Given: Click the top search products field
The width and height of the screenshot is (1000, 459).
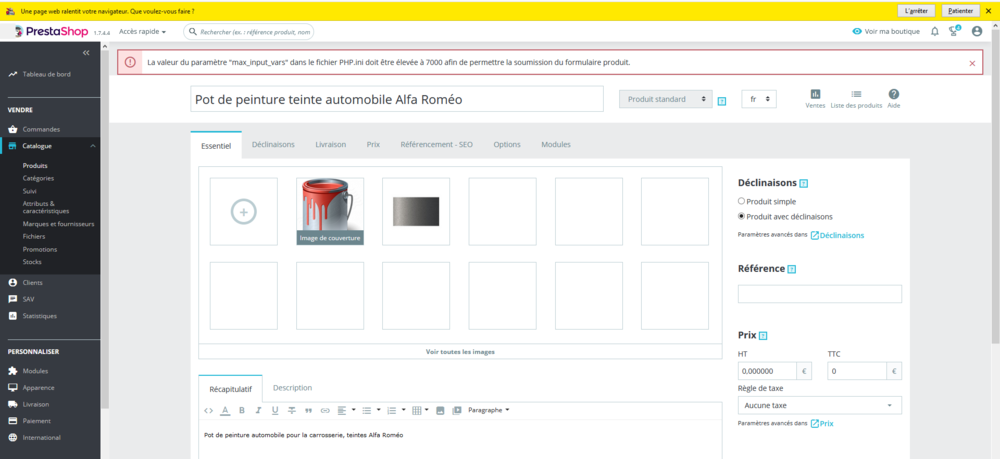Looking at the screenshot, I should pos(249,31).
